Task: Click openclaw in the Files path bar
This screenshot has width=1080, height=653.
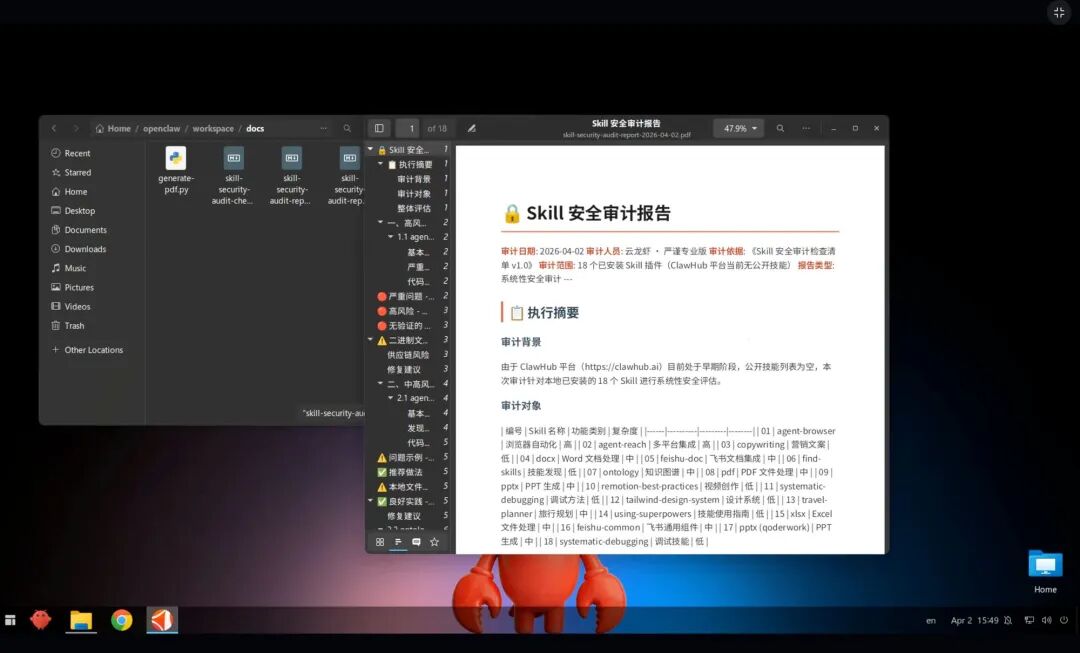Action: pyautogui.click(x=161, y=128)
